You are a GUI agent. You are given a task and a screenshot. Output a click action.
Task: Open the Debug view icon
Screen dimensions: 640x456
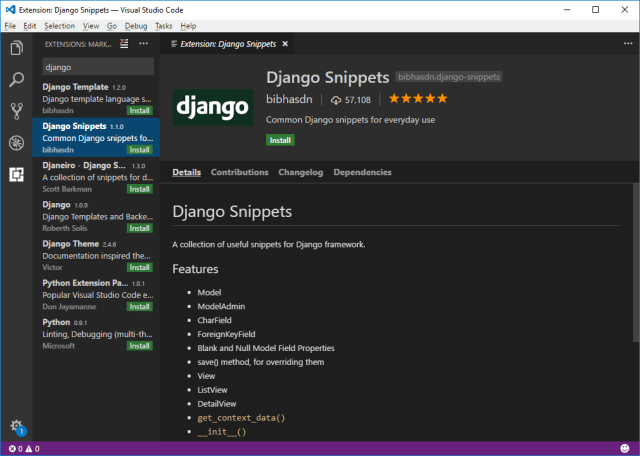point(16,143)
